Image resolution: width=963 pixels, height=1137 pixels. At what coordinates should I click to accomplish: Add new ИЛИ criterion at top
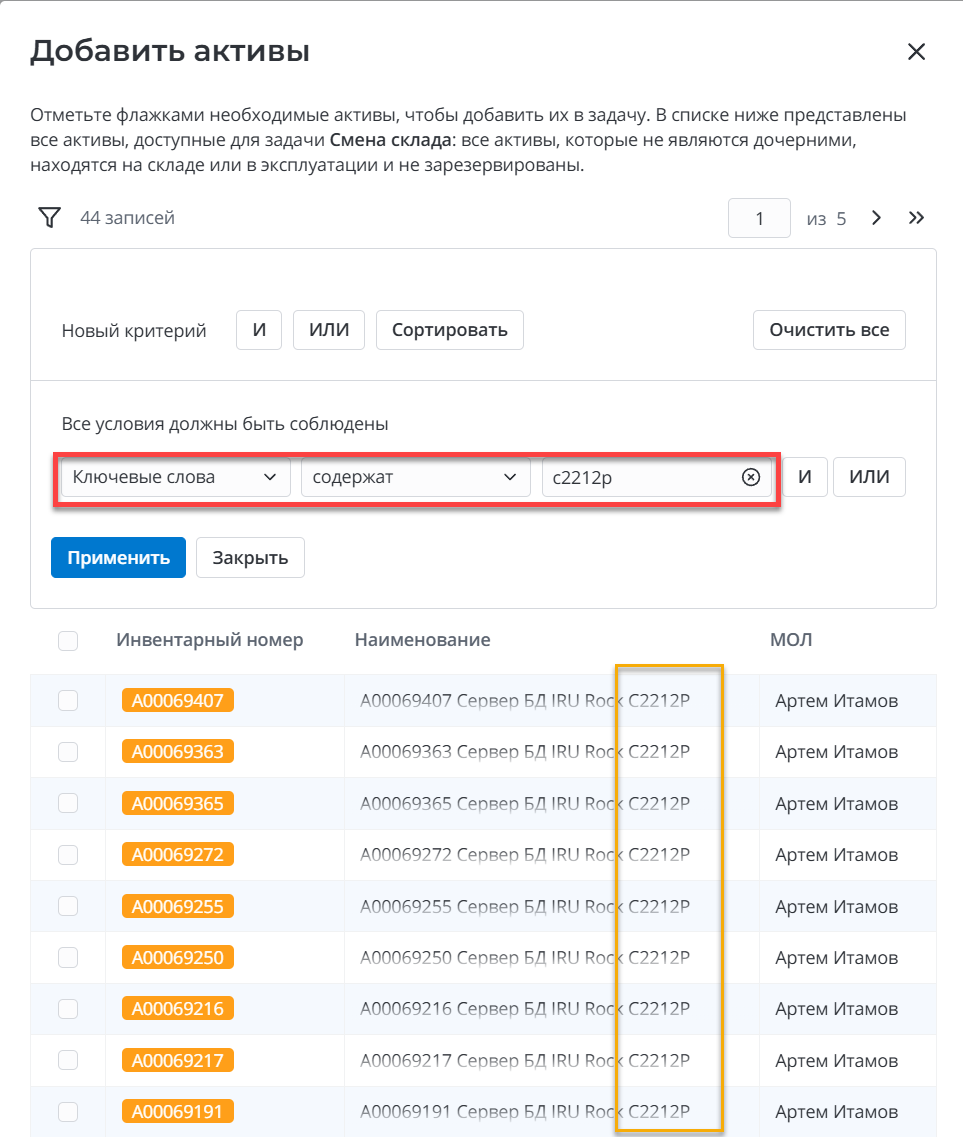tap(328, 330)
